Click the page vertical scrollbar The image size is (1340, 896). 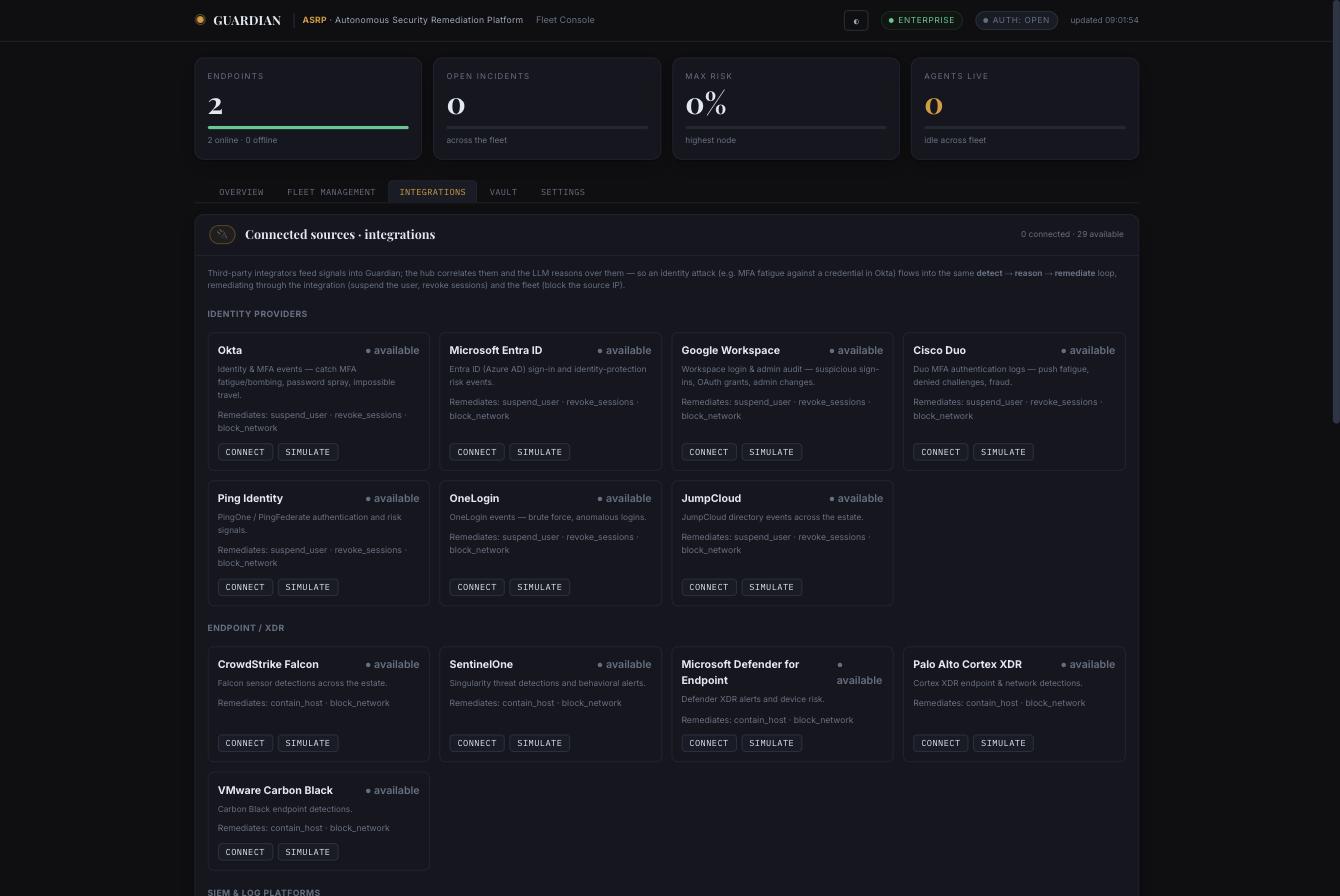tap(1334, 212)
